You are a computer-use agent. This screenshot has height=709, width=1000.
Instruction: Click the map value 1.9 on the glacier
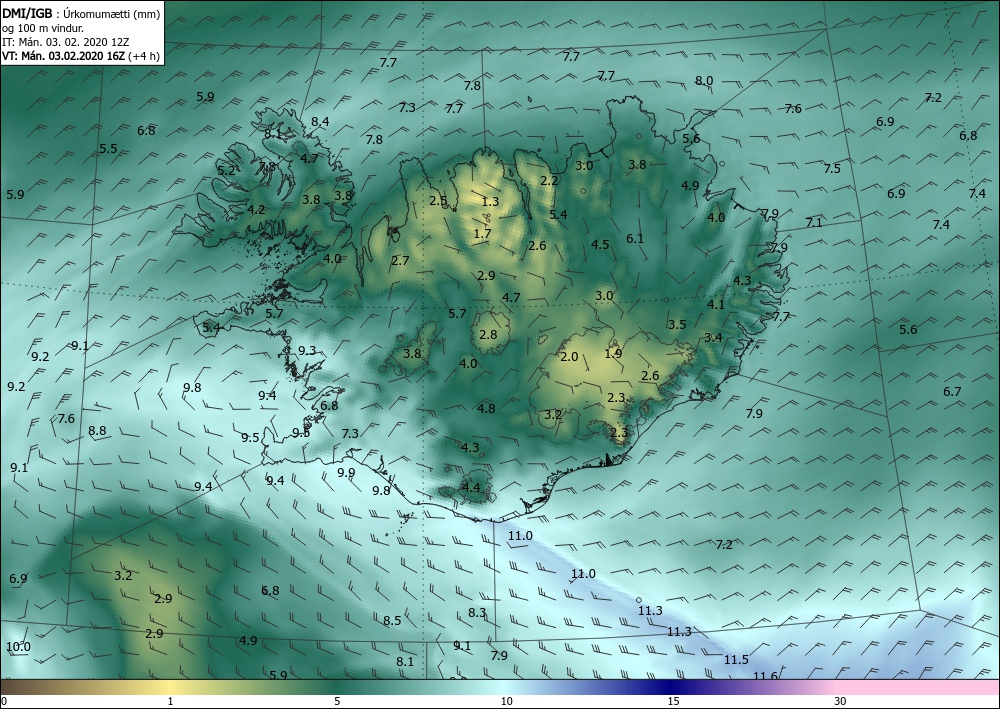pyautogui.click(x=614, y=353)
